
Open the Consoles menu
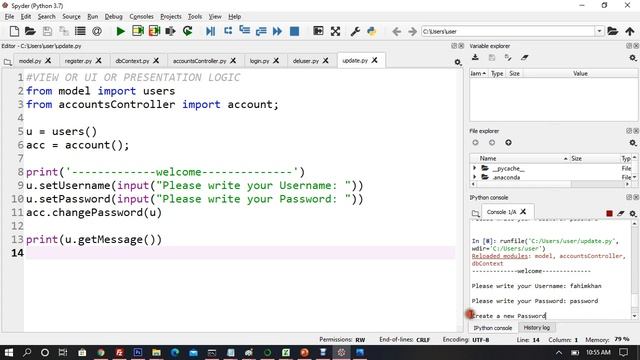click(141, 16)
